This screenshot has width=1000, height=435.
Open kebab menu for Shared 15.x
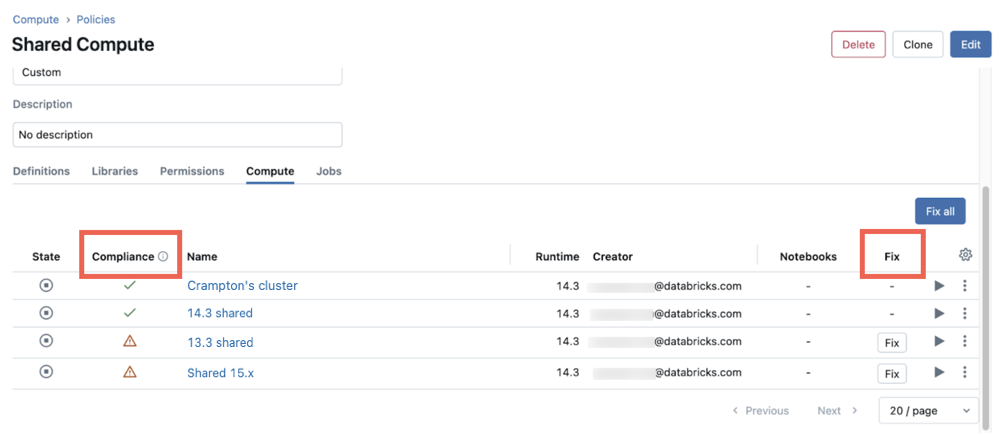(964, 373)
